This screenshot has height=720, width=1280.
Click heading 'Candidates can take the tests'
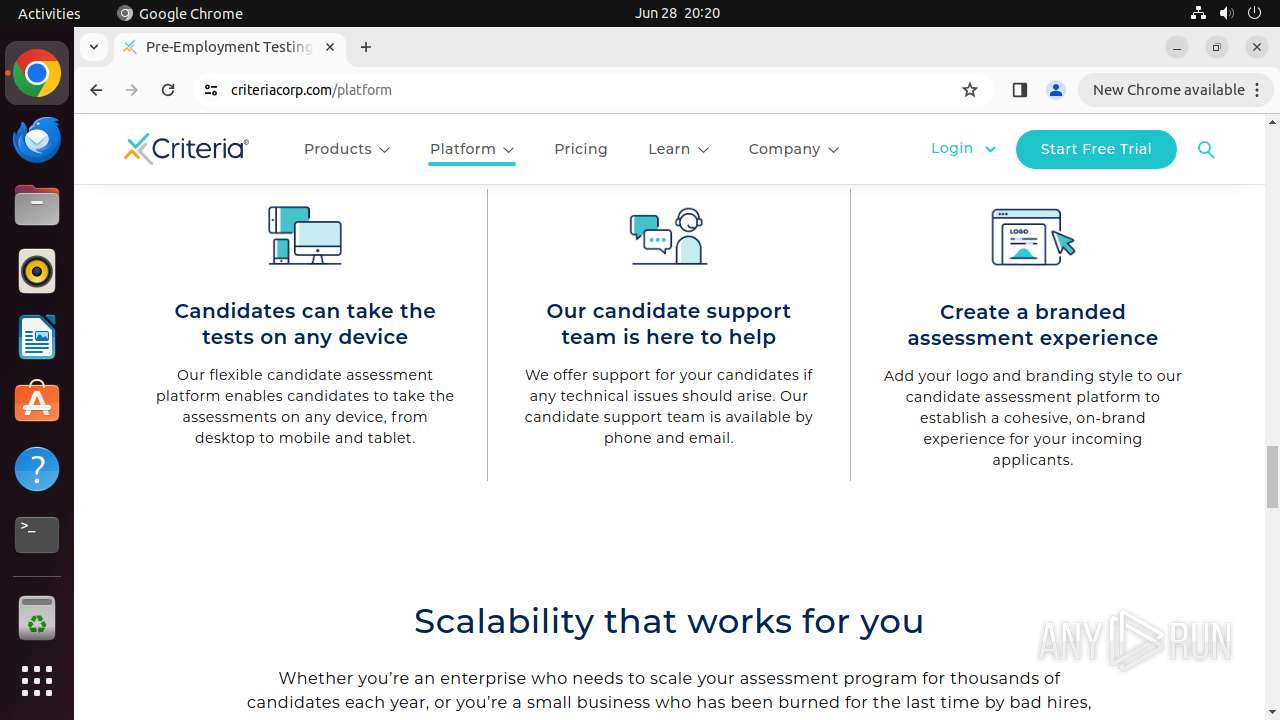[x=305, y=324]
